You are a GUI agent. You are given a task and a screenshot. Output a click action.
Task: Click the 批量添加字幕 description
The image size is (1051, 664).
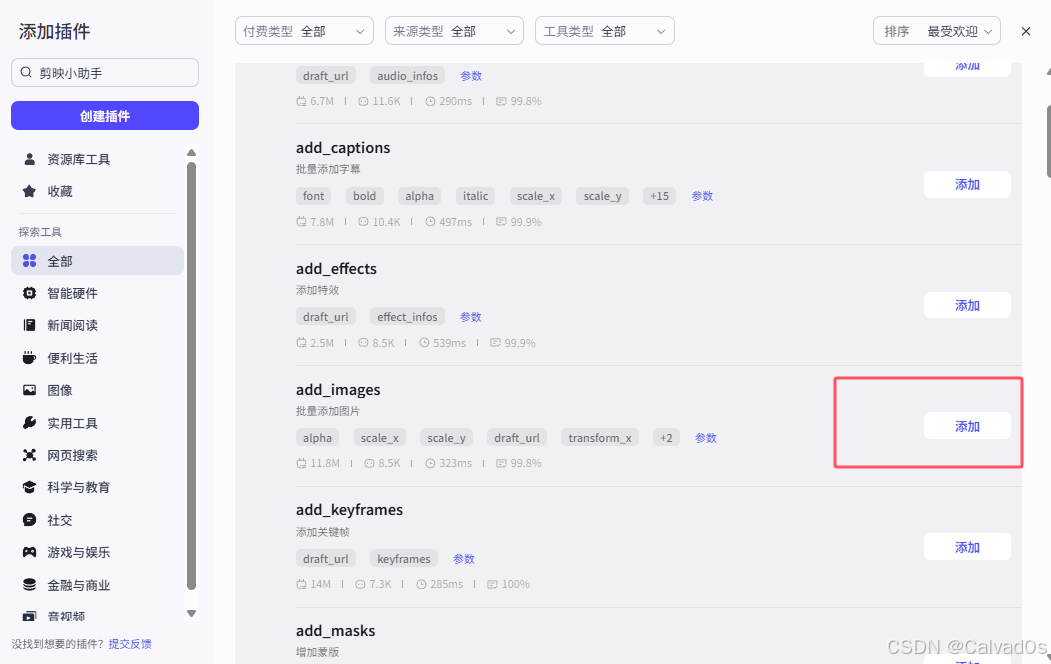click(328, 169)
